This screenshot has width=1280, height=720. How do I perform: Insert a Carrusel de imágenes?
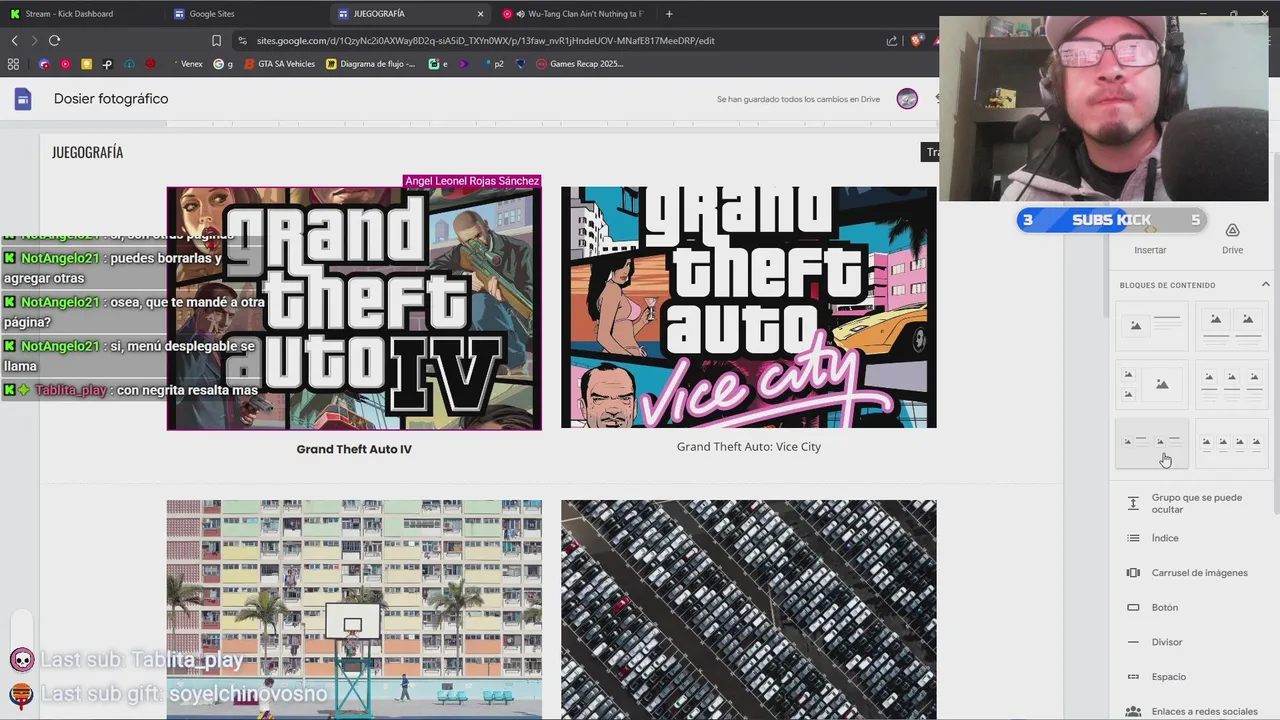pyautogui.click(x=1190, y=573)
